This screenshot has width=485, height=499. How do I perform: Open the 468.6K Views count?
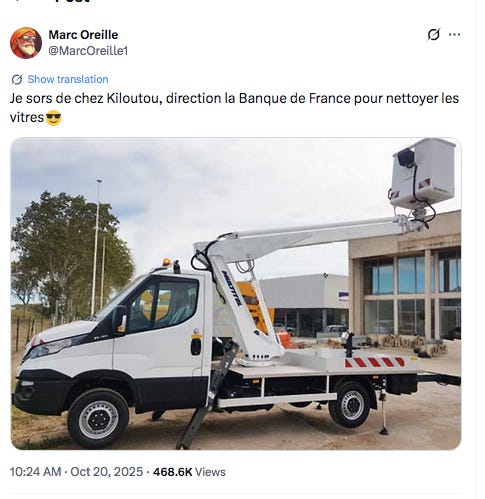(x=189, y=472)
